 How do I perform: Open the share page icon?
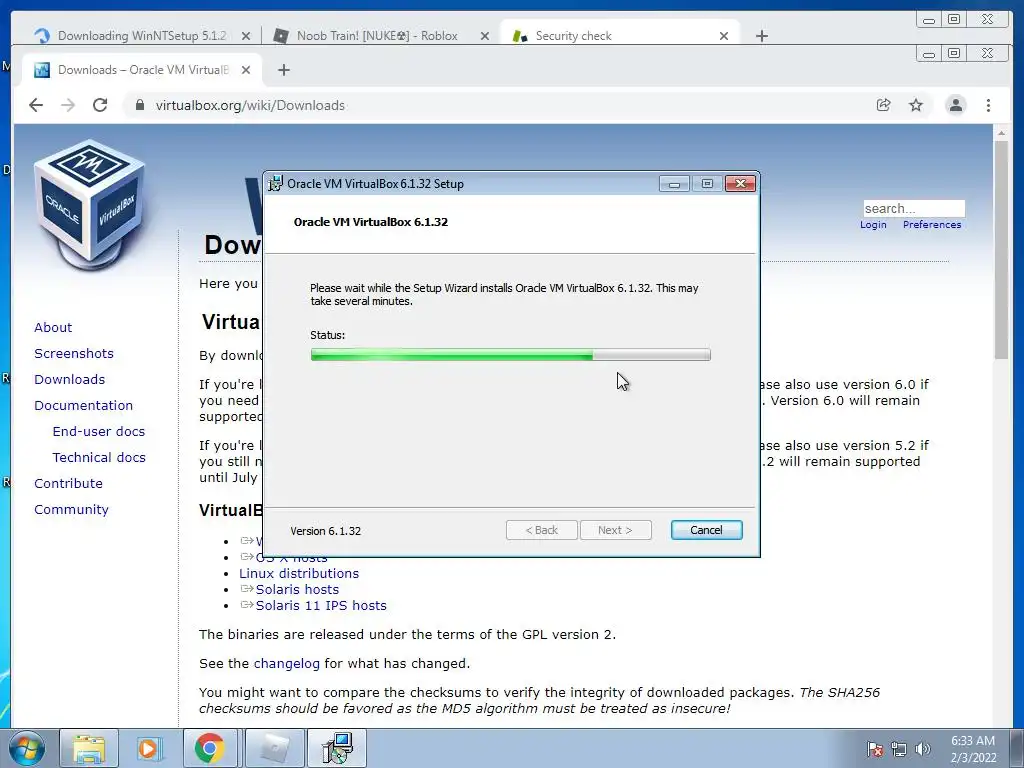pyautogui.click(x=884, y=105)
